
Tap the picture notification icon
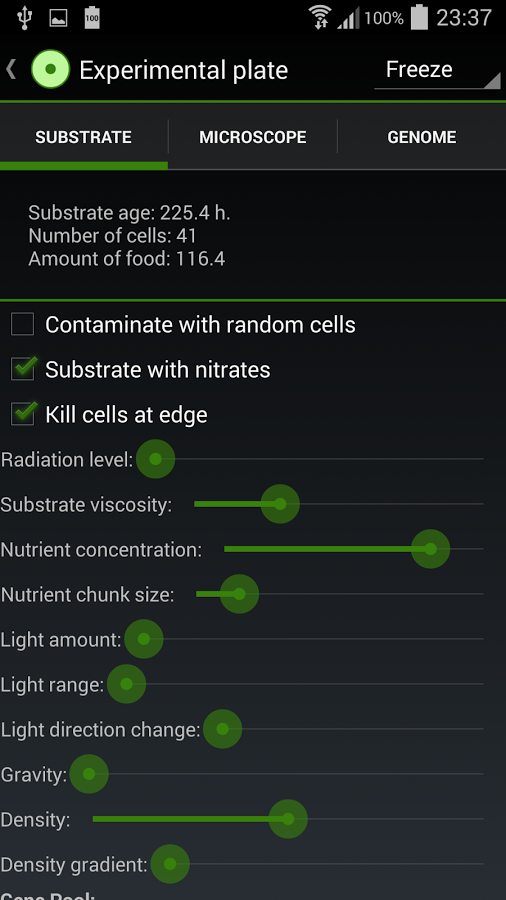[x=58, y=18]
